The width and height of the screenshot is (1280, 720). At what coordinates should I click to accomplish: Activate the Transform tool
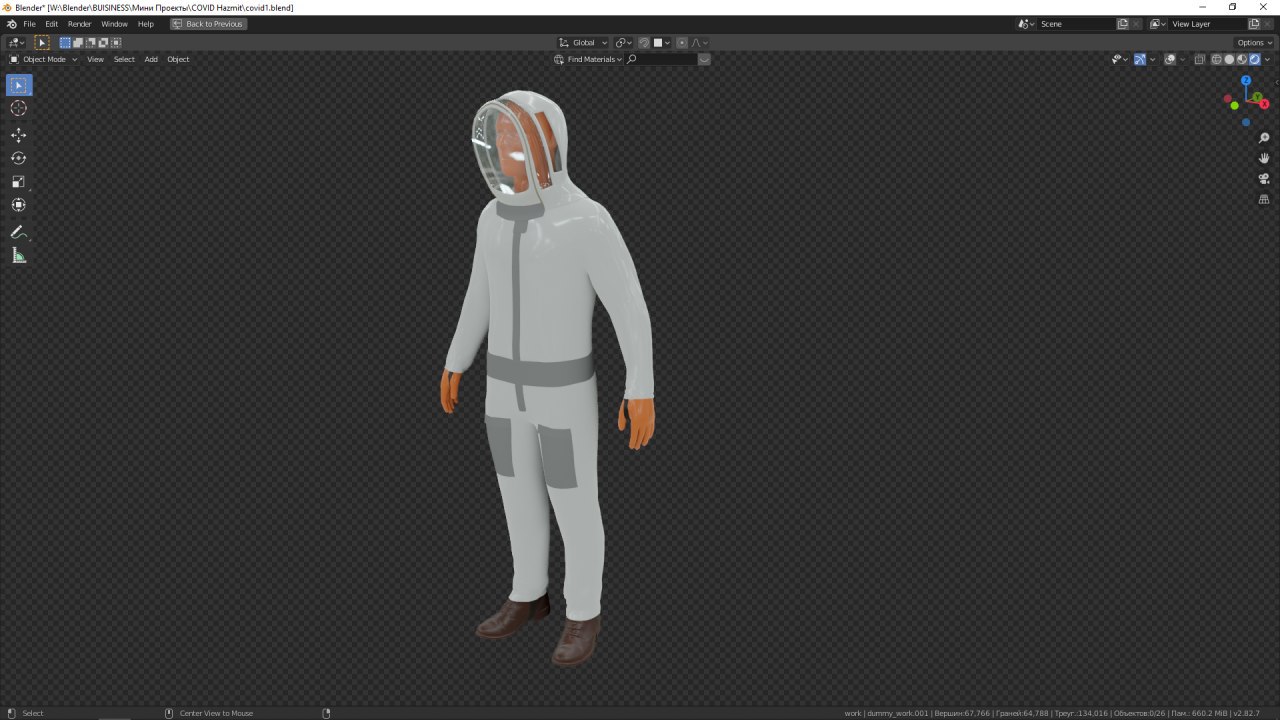click(x=18, y=204)
